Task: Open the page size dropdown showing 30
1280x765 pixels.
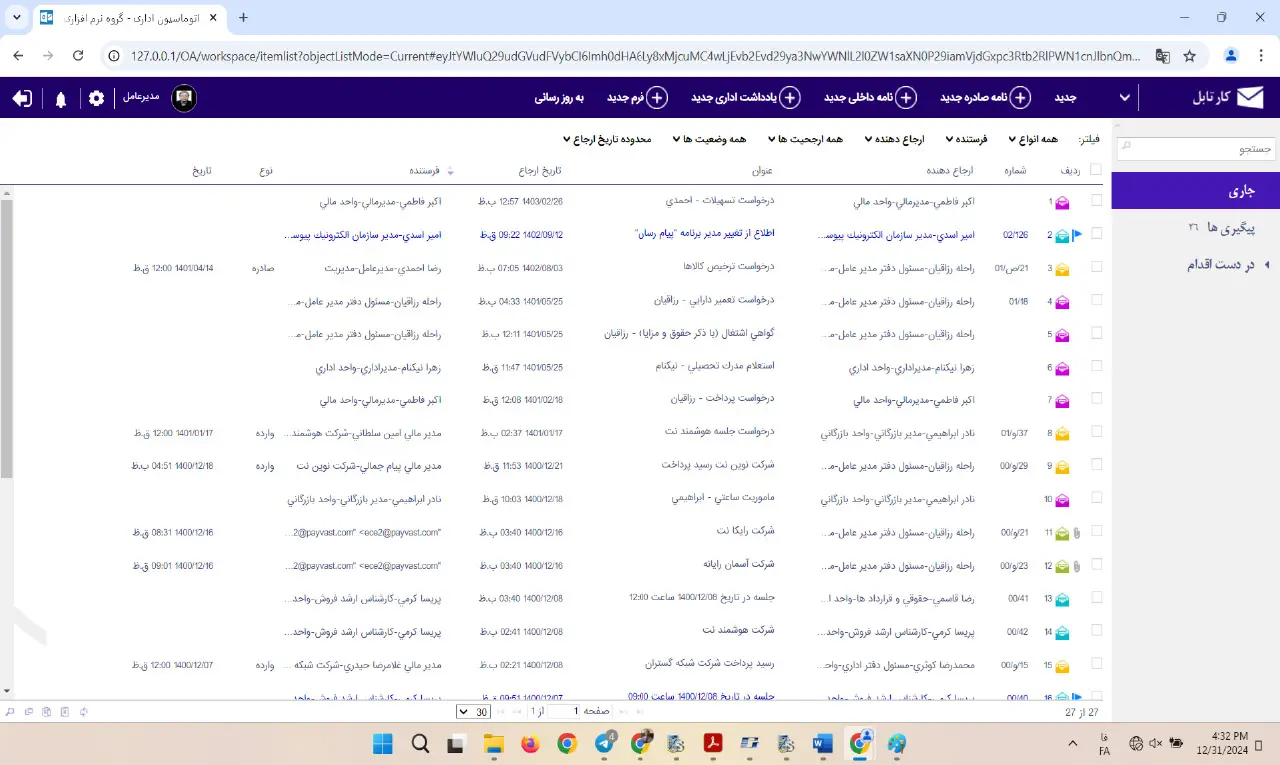Action: click(x=473, y=711)
